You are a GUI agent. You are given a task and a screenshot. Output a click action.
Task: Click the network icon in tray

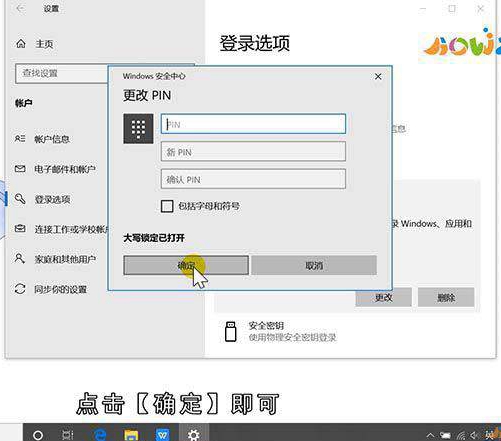coord(461,435)
